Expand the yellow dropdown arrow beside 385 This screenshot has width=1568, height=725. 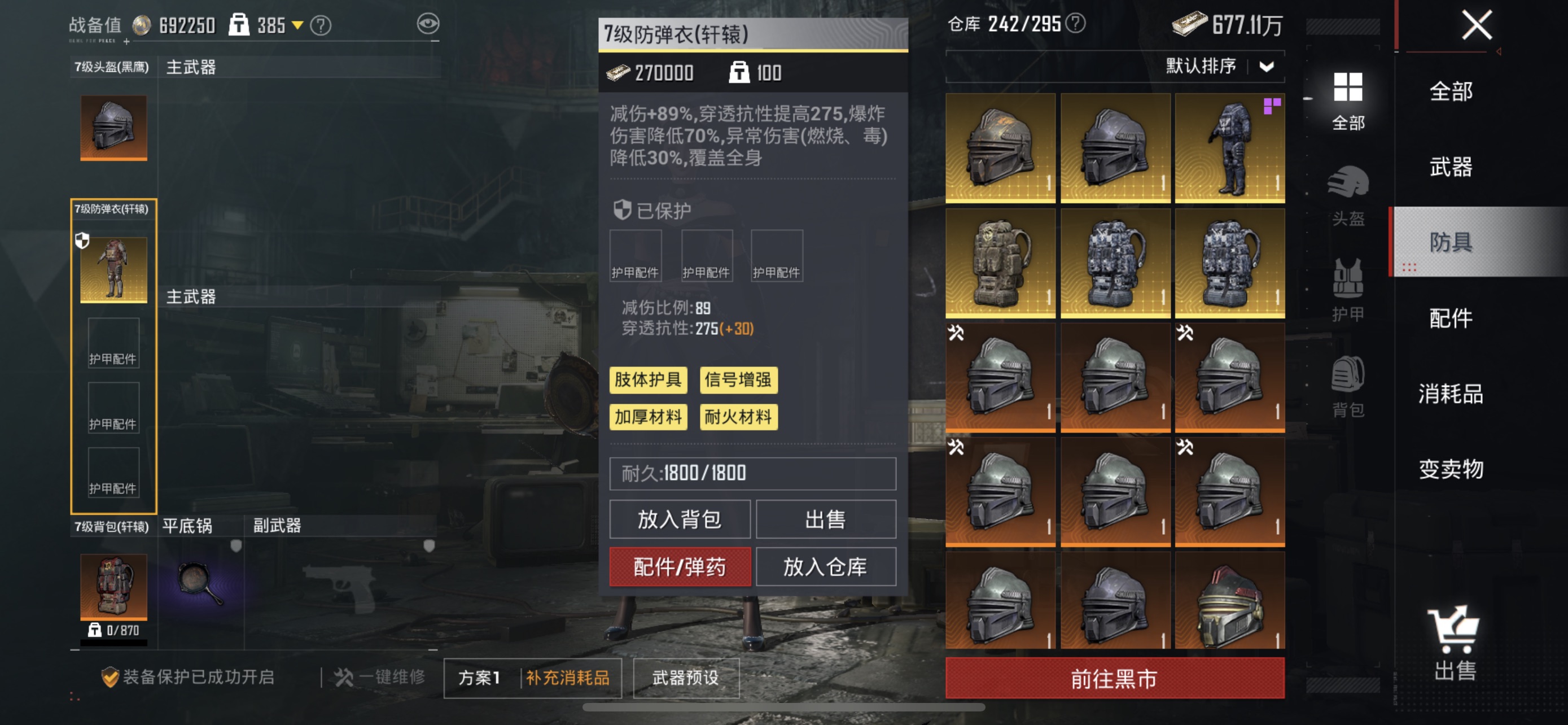(x=297, y=25)
